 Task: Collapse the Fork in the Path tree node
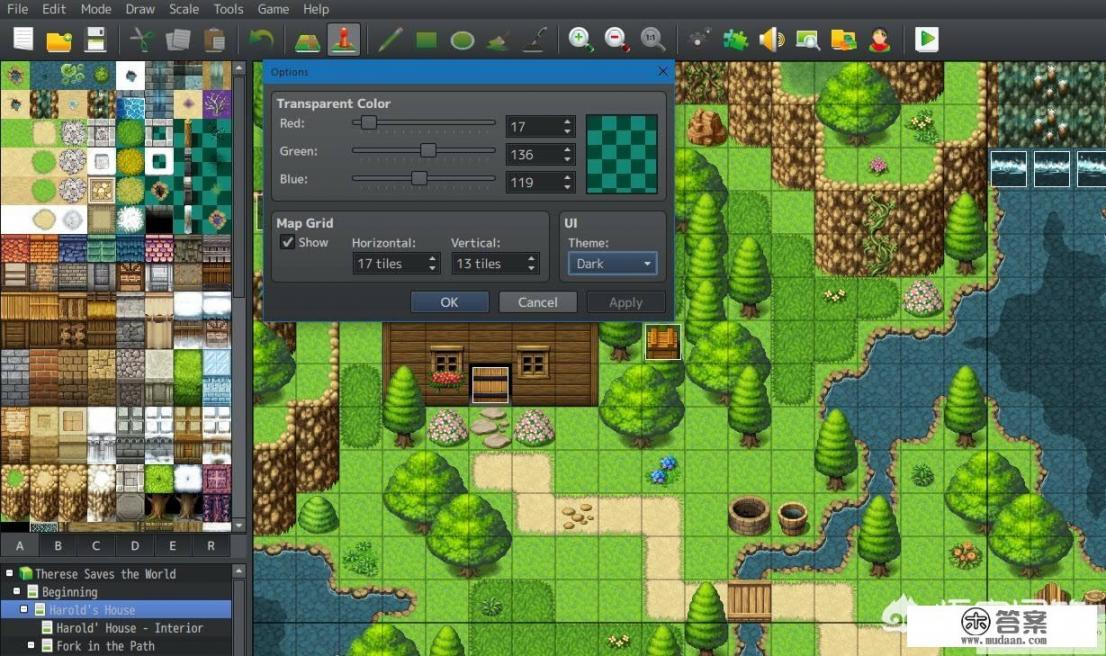pyautogui.click(x=31, y=645)
